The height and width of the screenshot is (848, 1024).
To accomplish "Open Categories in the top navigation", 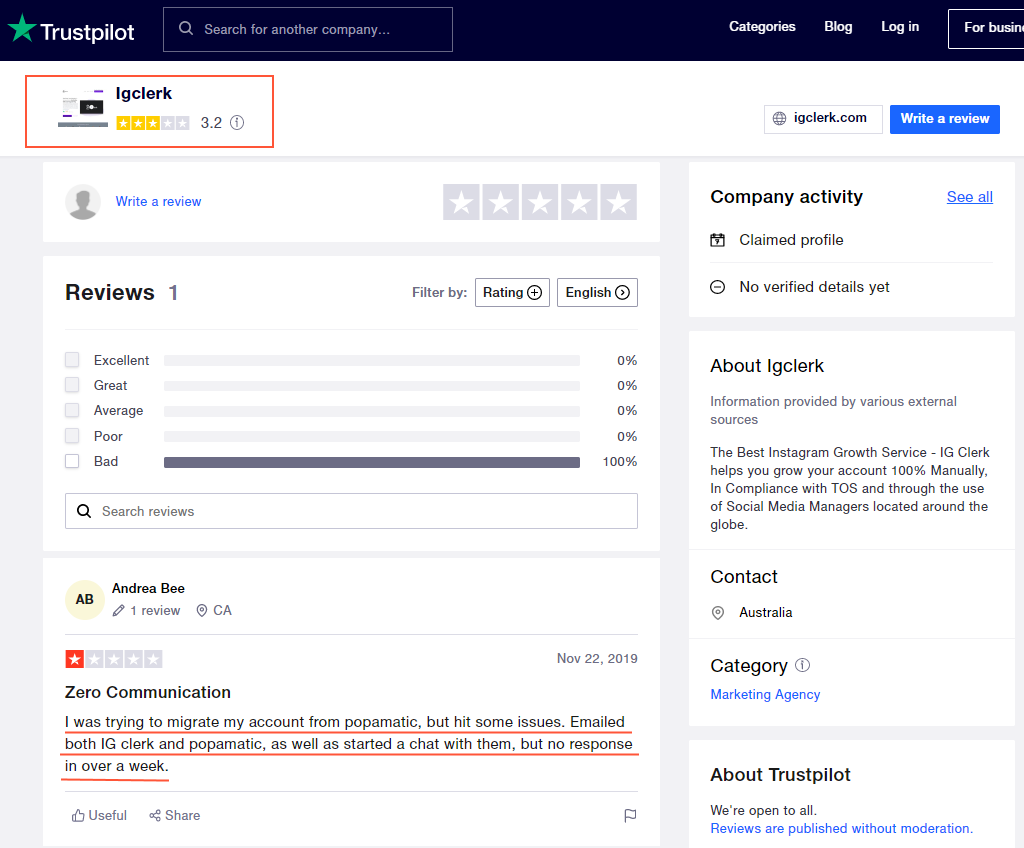I will (x=762, y=27).
